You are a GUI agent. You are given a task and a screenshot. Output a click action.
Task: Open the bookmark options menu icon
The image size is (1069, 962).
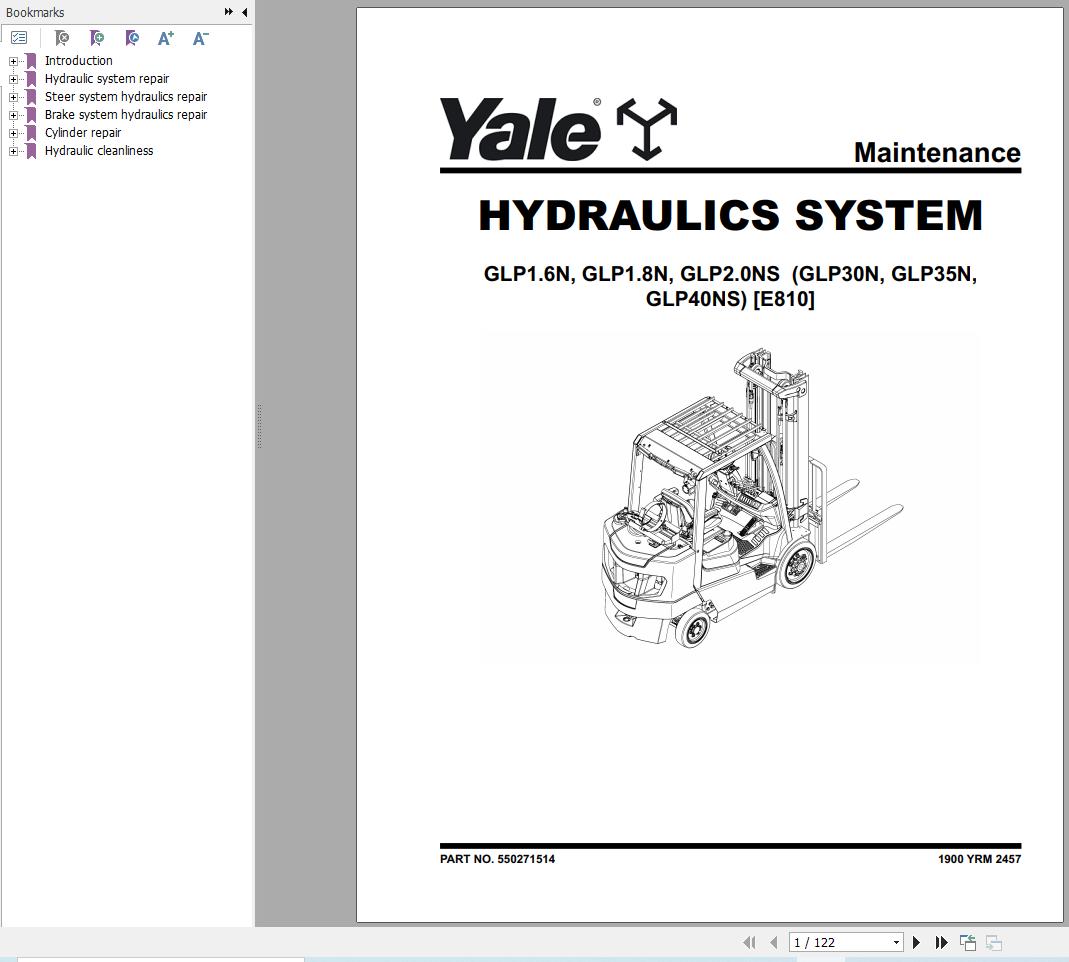point(19,38)
